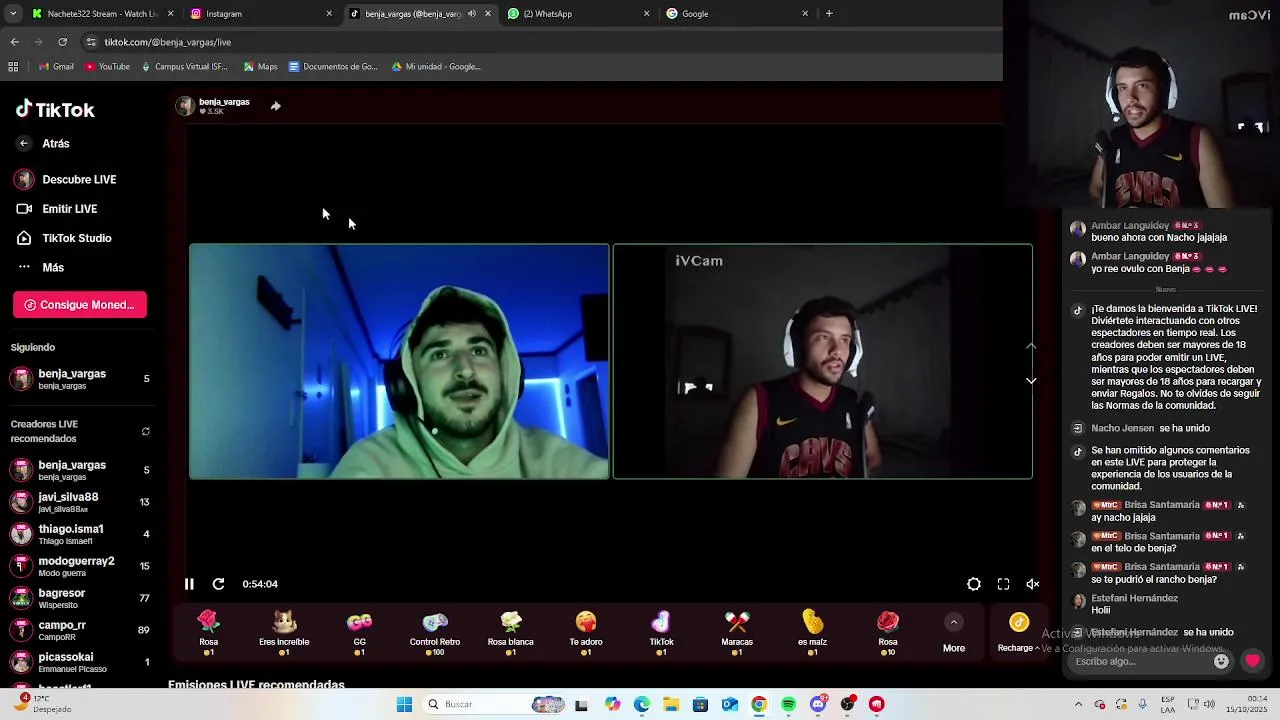Send the Rosa gift costing 10 coins

point(888,633)
